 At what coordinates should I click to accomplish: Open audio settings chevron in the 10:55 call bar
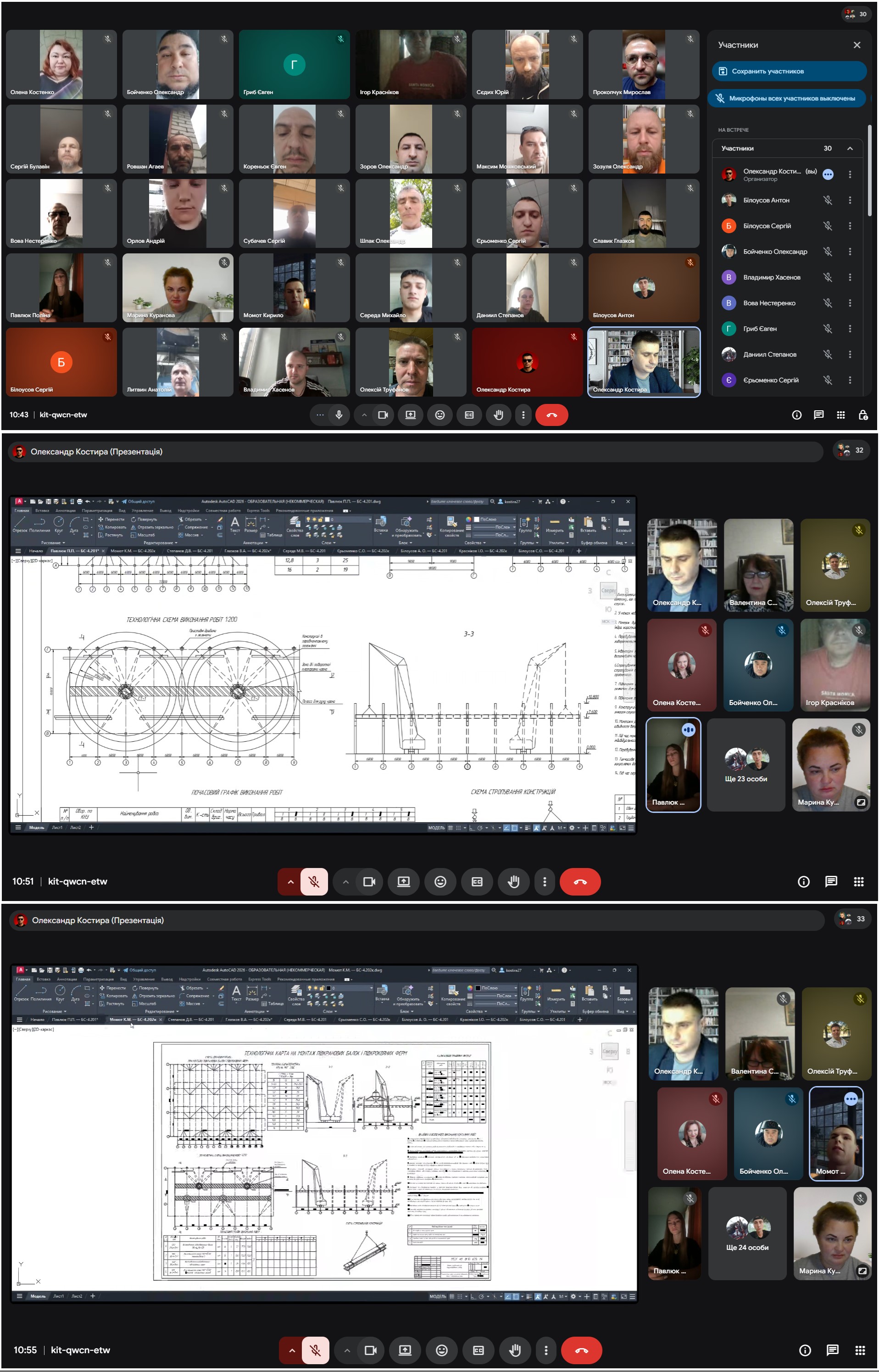(292, 1351)
